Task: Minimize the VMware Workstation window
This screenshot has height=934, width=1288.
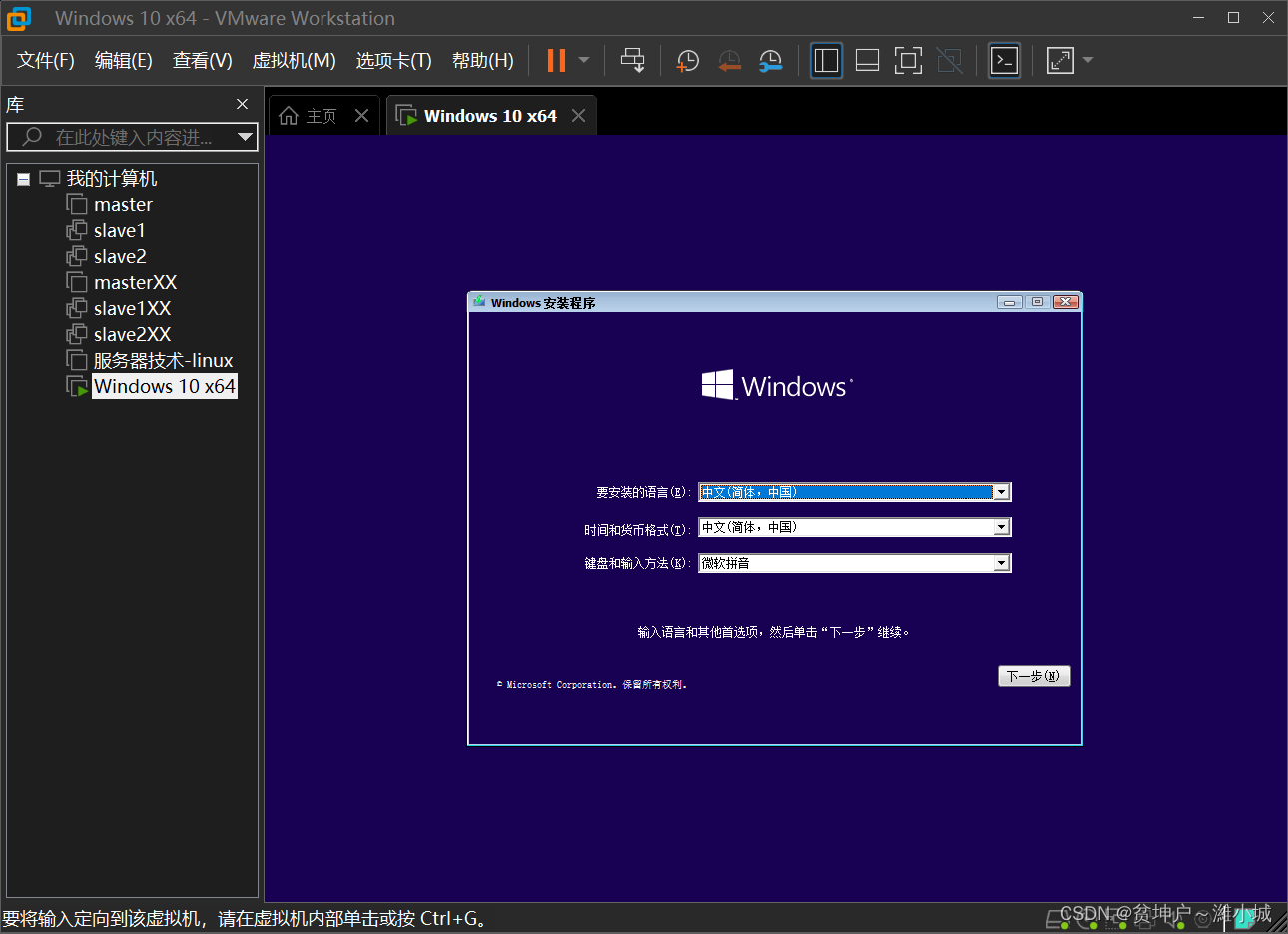Action: coord(1199,18)
